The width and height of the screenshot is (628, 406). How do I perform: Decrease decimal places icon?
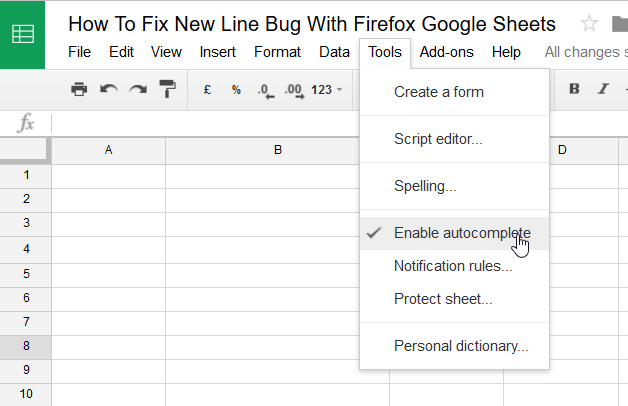tap(266, 90)
